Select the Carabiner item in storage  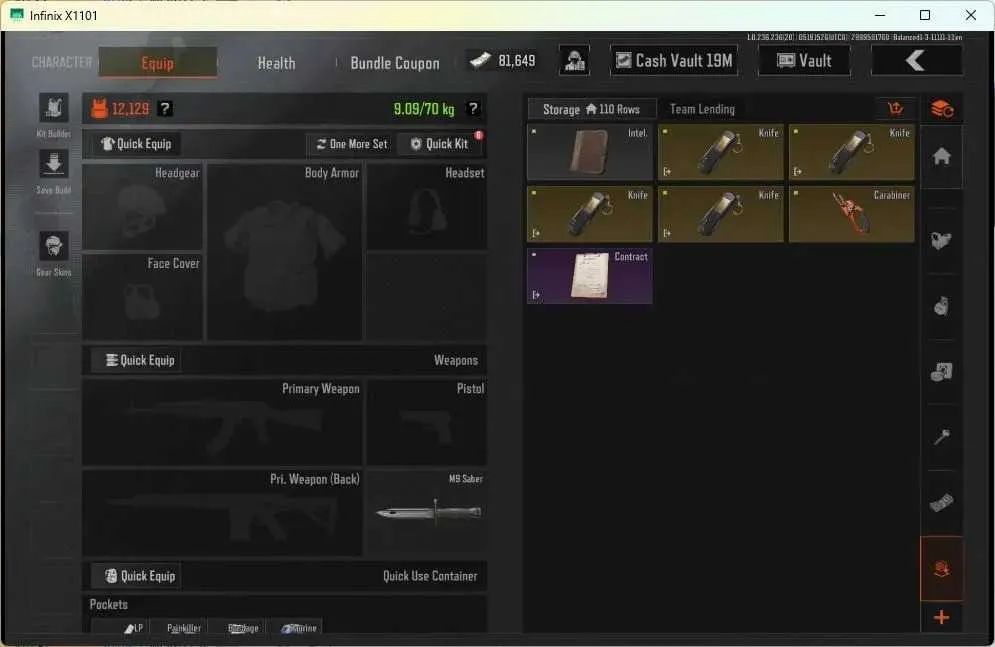pos(852,214)
